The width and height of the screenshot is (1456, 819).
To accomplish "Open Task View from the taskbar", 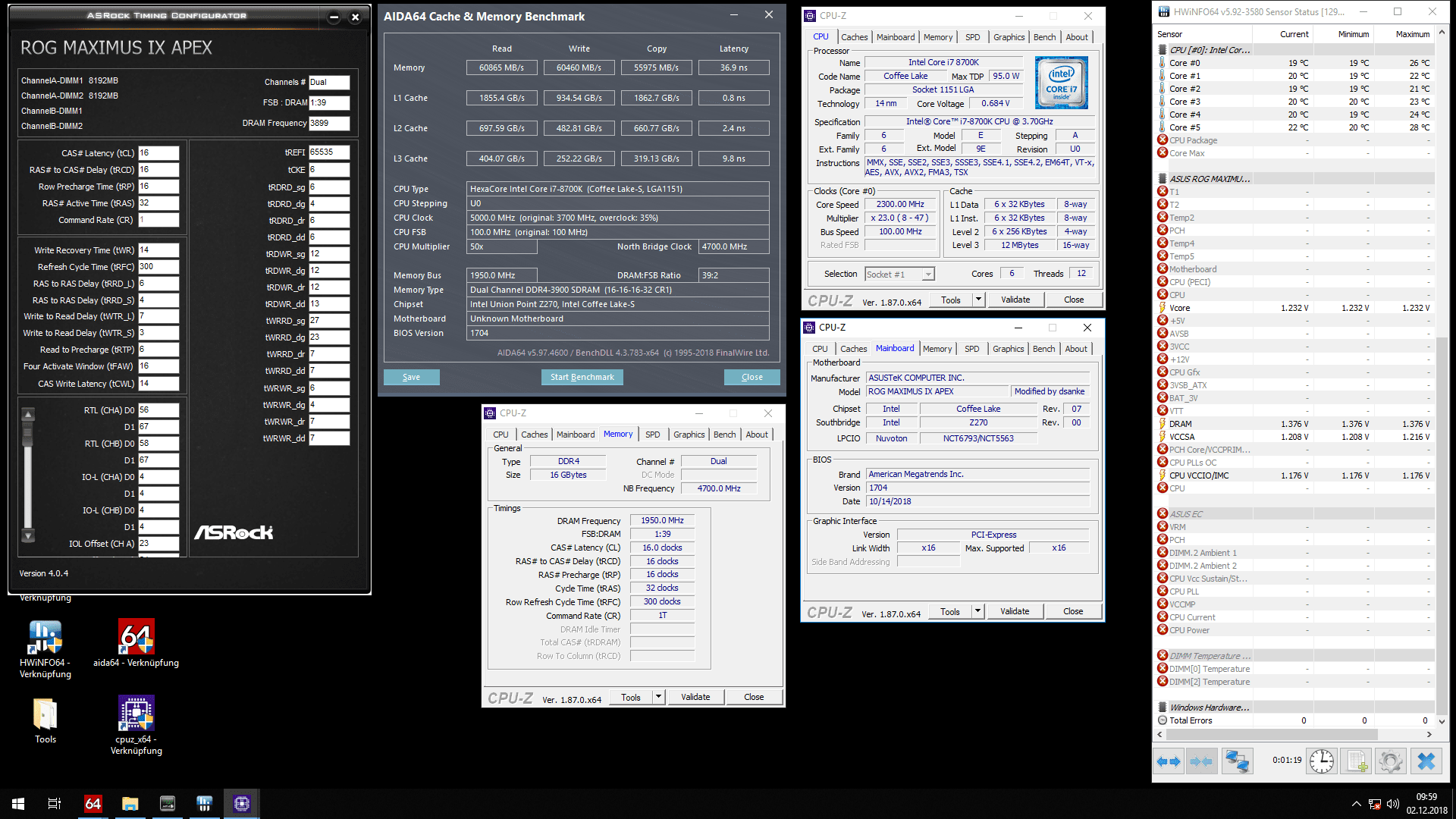I will (55, 804).
